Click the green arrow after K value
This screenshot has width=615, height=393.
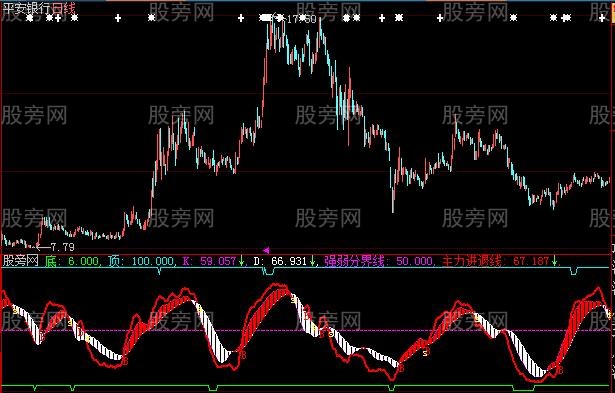click(241, 261)
